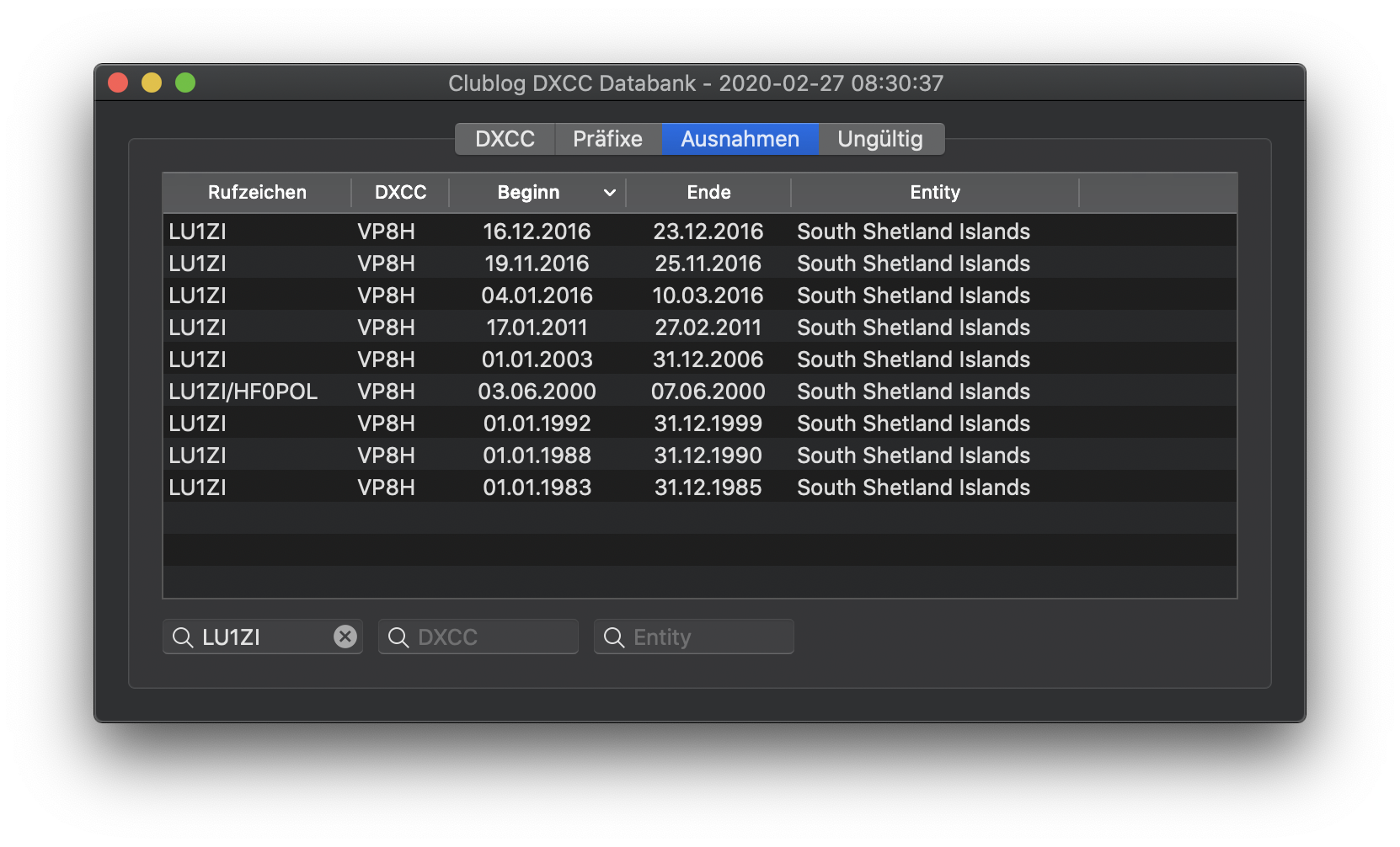Click the end date 25.11.2016

click(x=708, y=264)
